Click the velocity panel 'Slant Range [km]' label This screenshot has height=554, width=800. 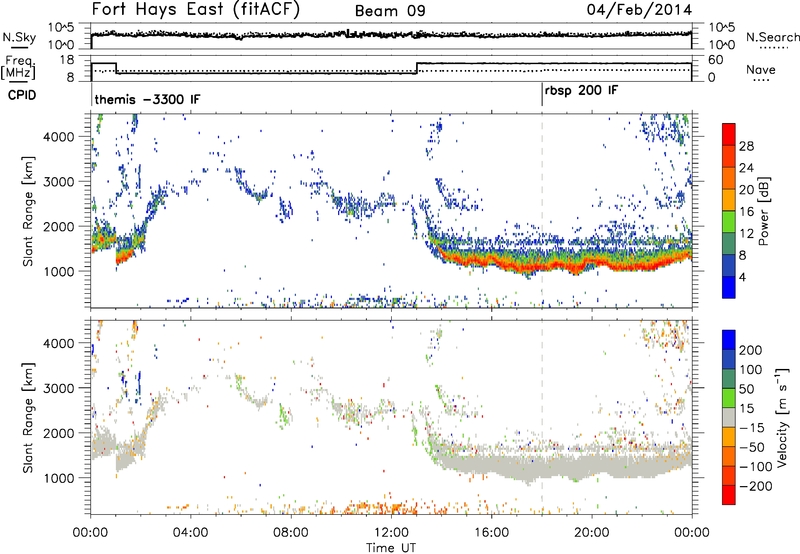28,417
